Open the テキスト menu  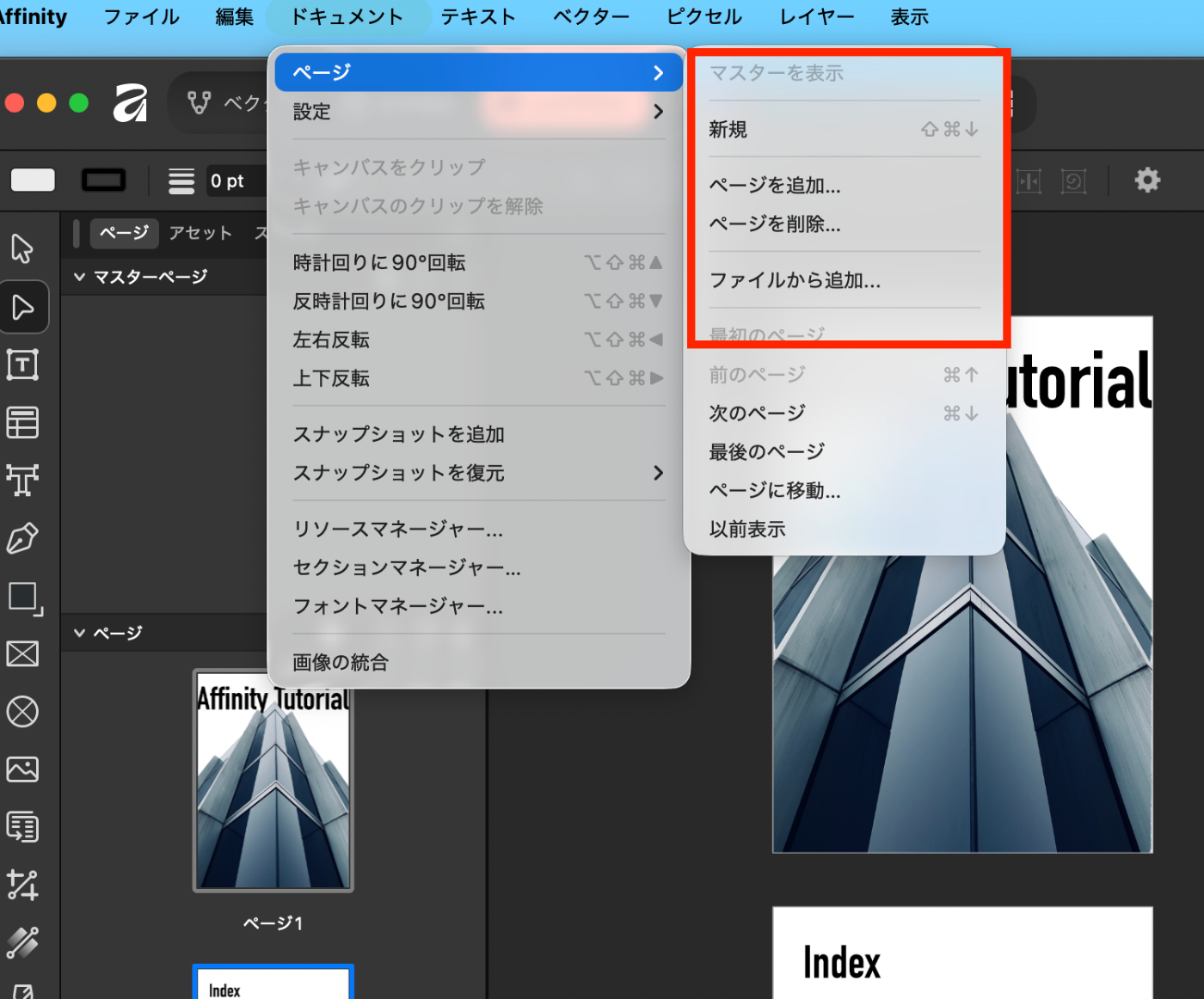[478, 17]
